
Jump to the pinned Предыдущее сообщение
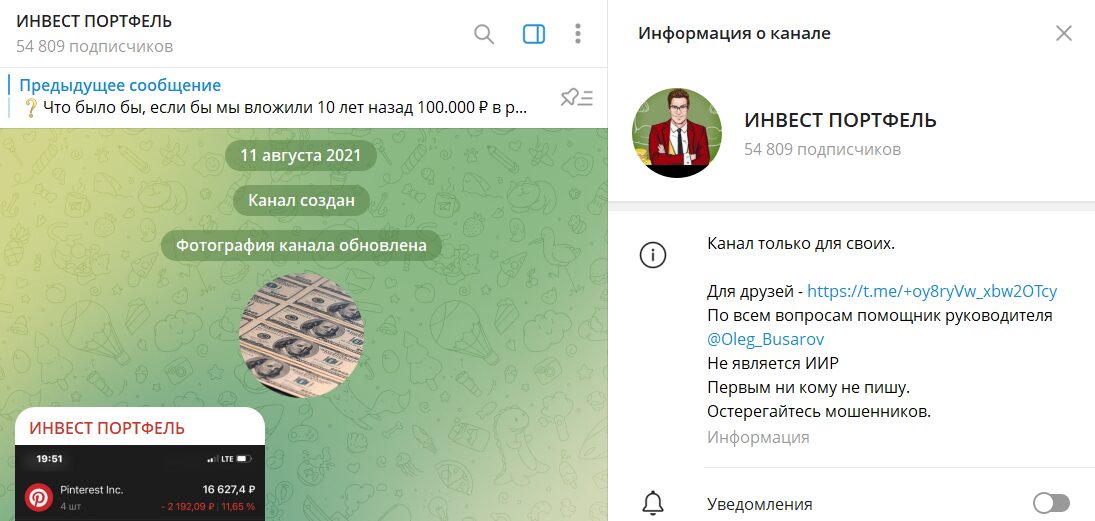(x=279, y=97)
